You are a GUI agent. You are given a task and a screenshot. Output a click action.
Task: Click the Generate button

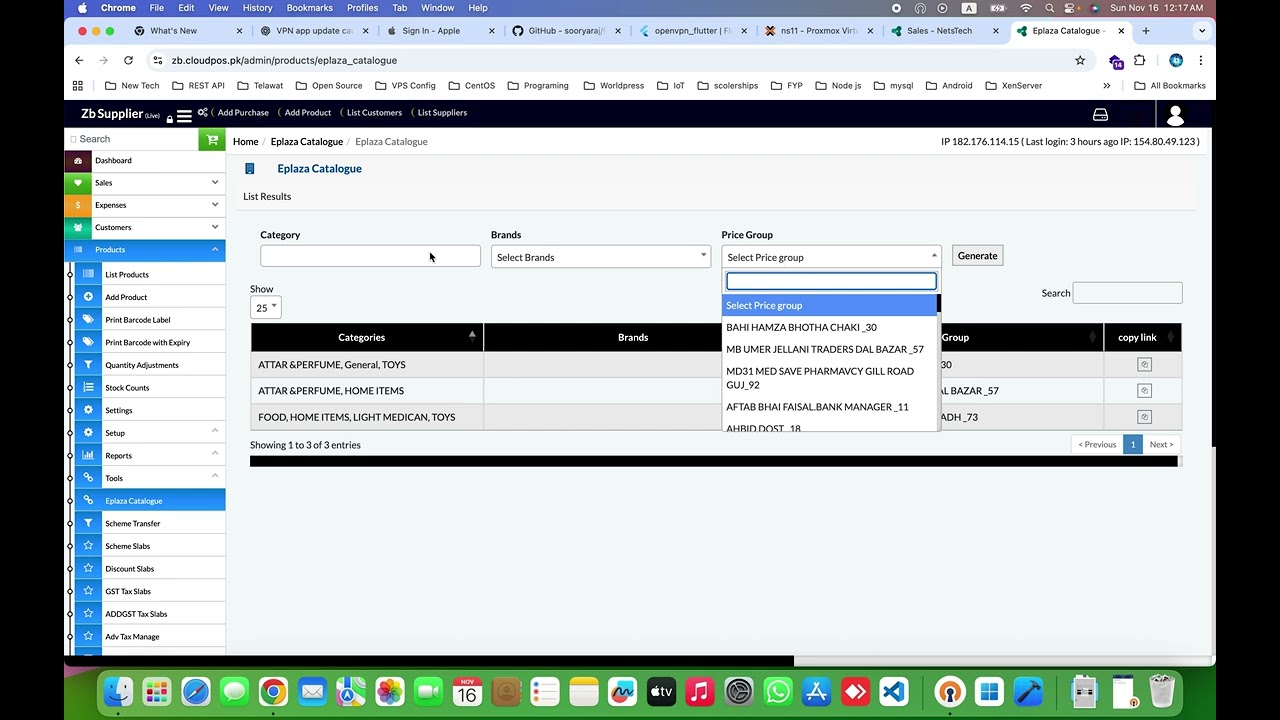(x=977, y=256)
